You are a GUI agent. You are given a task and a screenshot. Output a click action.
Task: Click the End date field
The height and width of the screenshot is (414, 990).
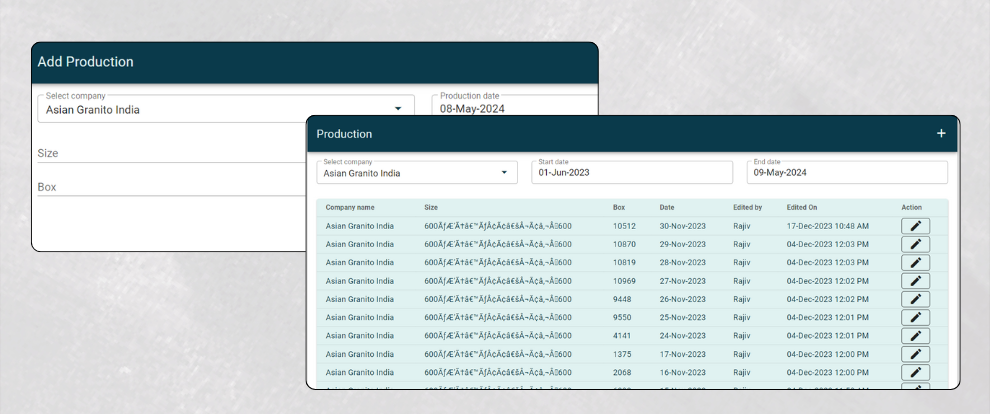tap(846, 172)
